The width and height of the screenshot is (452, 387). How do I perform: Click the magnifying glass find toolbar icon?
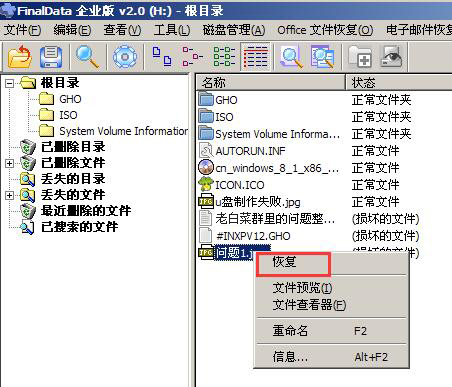tap(87, 57)
